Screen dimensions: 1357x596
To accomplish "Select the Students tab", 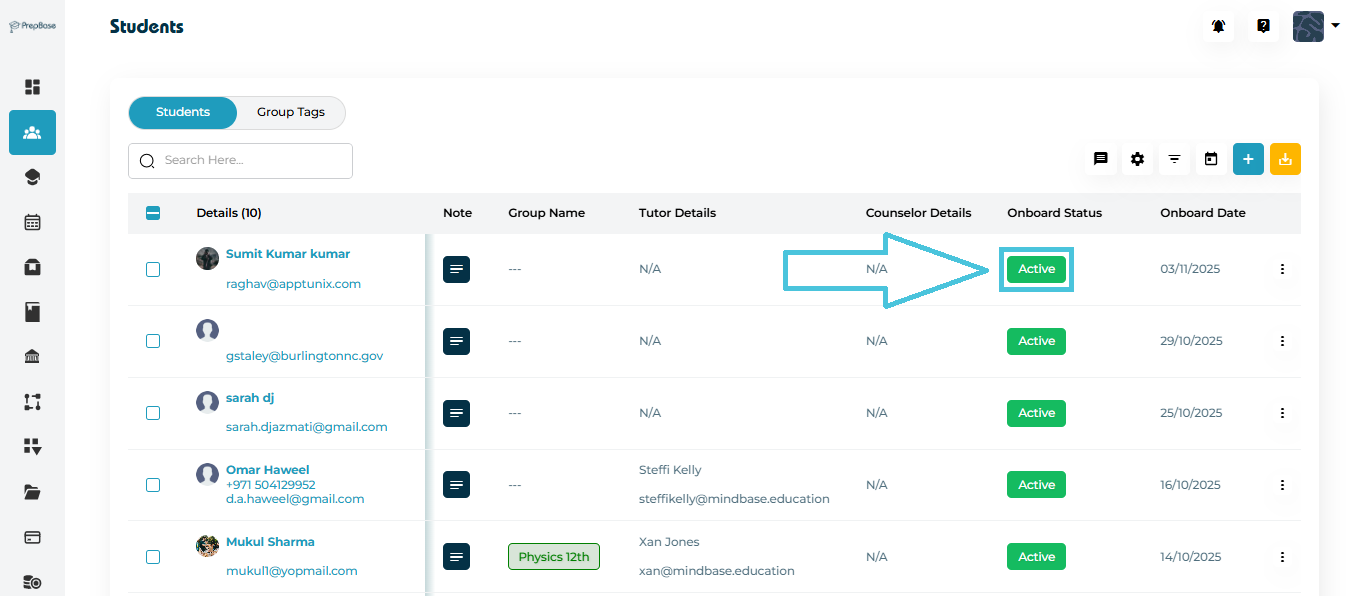I will pyautogui.click(x=183, y=112).
